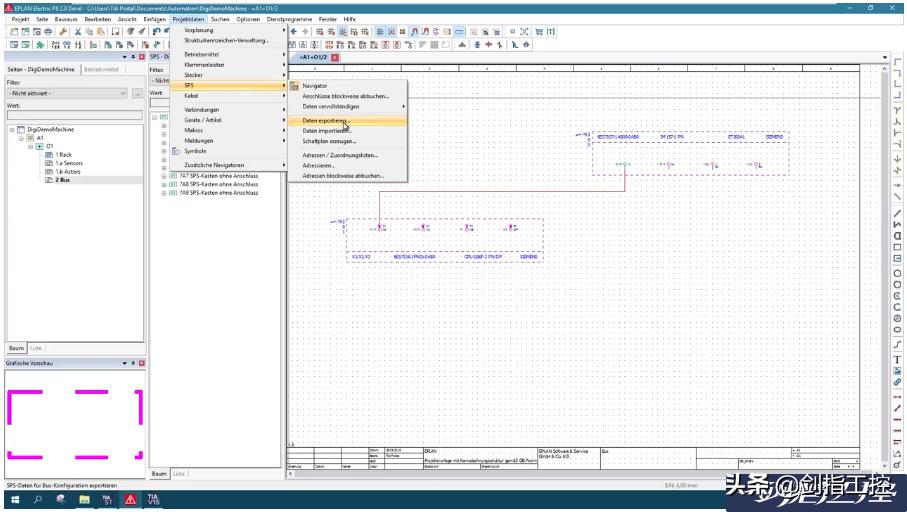Open 'Daten vervollständigen' submenu
The height and width of the screenshot is (512, 907).
347,107
